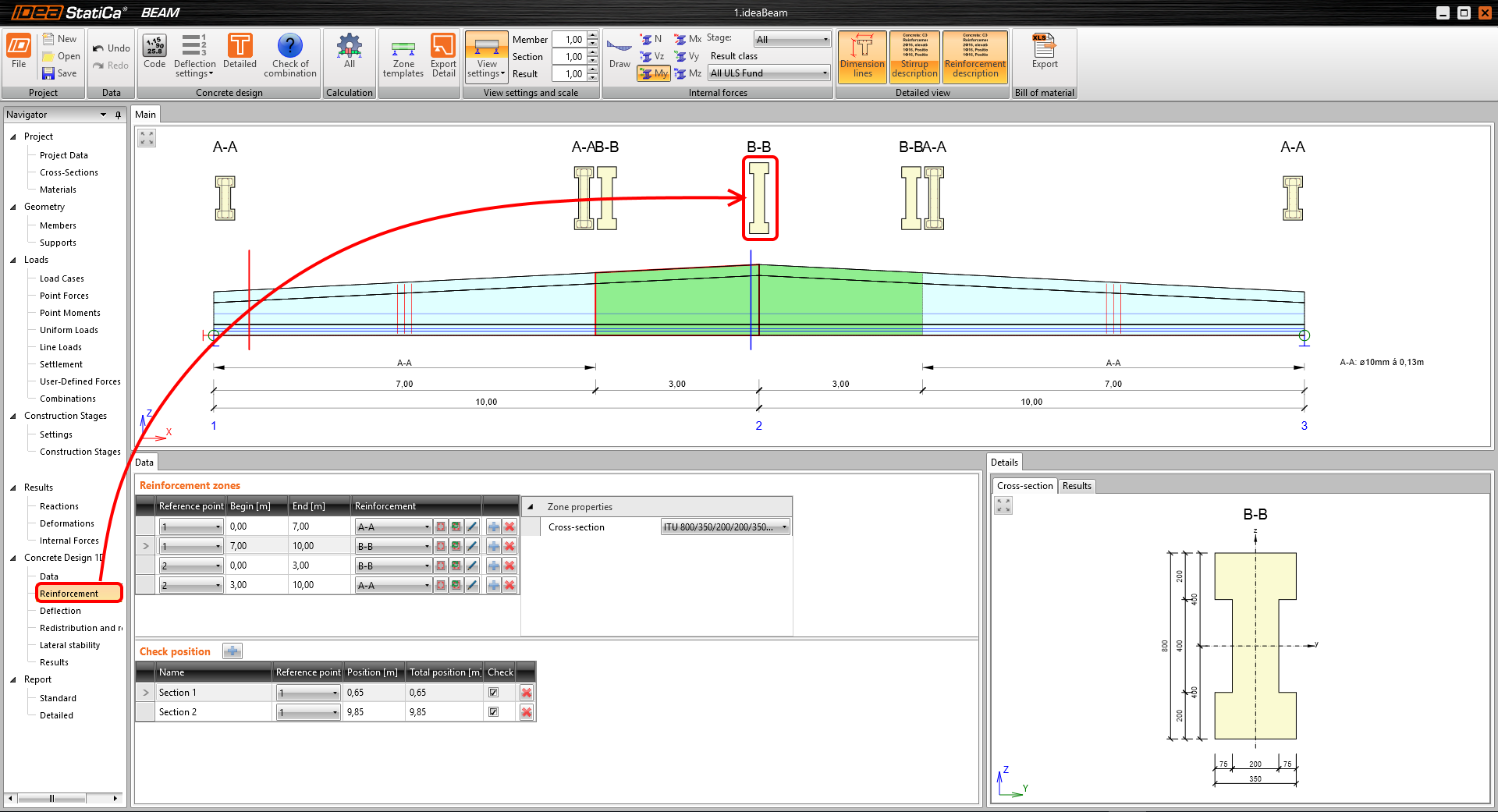The width and height of the screenshot is (1498, 812).
Task: Uncheck the Check box for Section 2
Action: pyautogui.click(x=493, y=712)
